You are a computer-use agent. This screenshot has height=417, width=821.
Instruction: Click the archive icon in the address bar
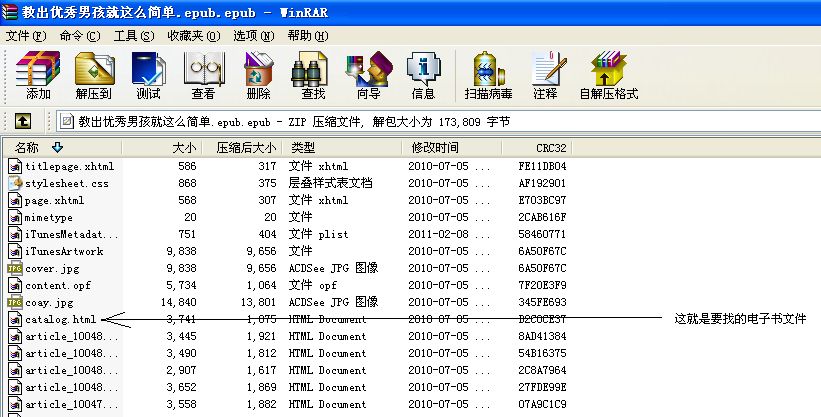66,122
